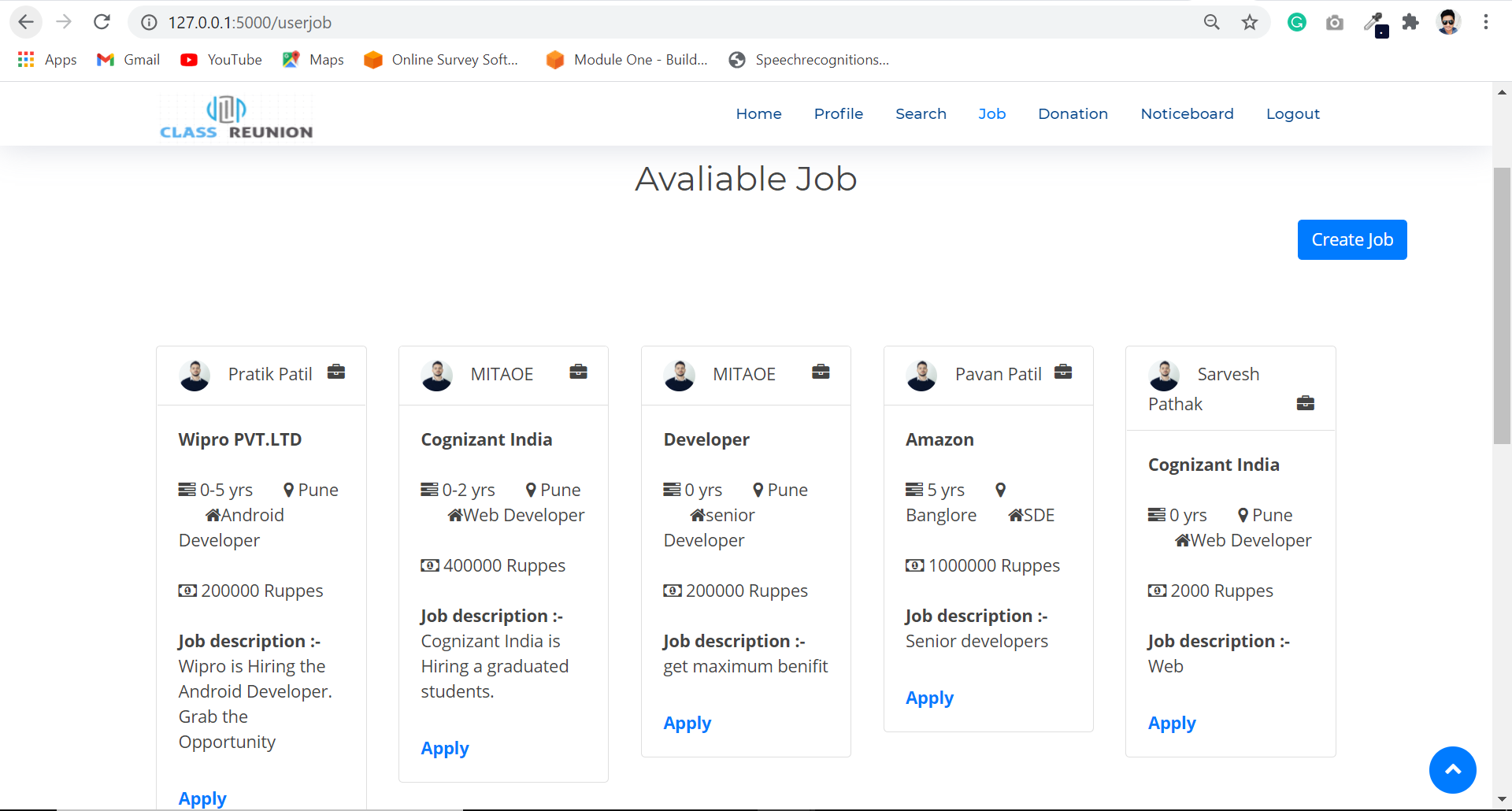Click the pen extension icon in toolbar
1512x811 pixels.
coord(1375,24)
